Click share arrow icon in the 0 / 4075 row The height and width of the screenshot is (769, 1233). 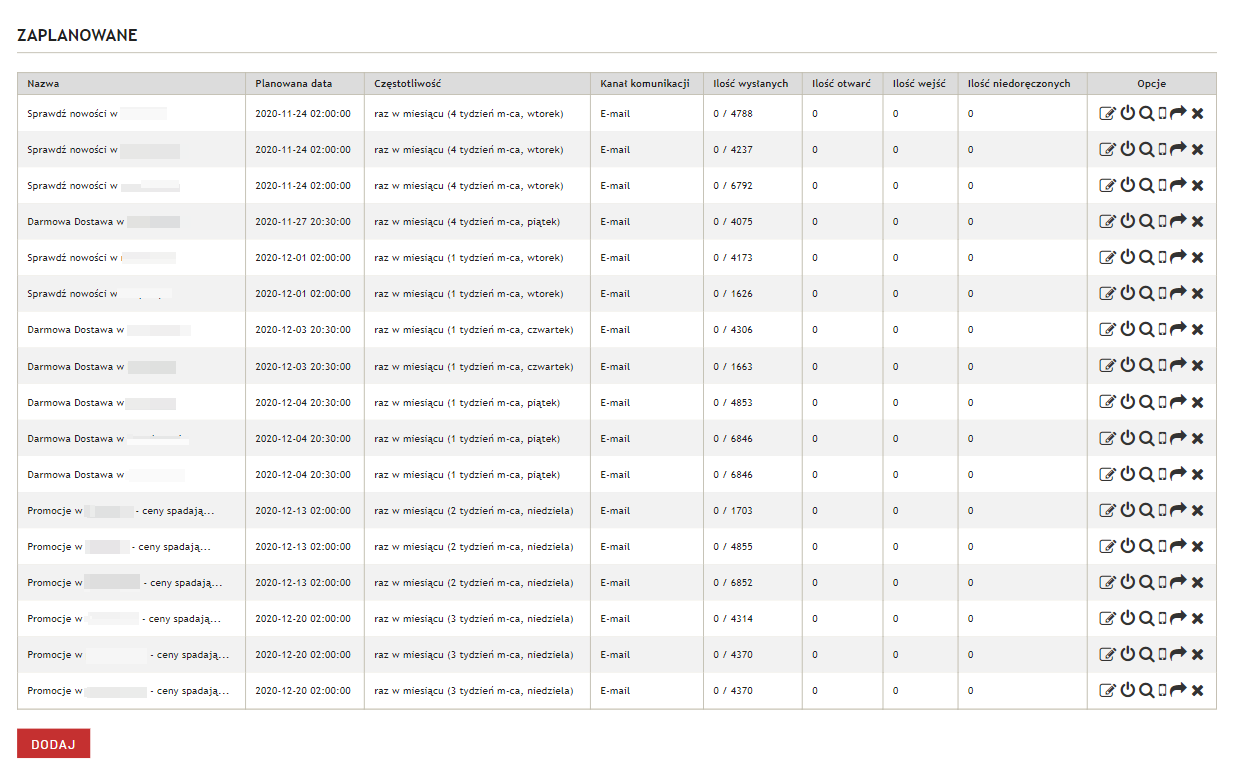click(x=1178, y=221)
